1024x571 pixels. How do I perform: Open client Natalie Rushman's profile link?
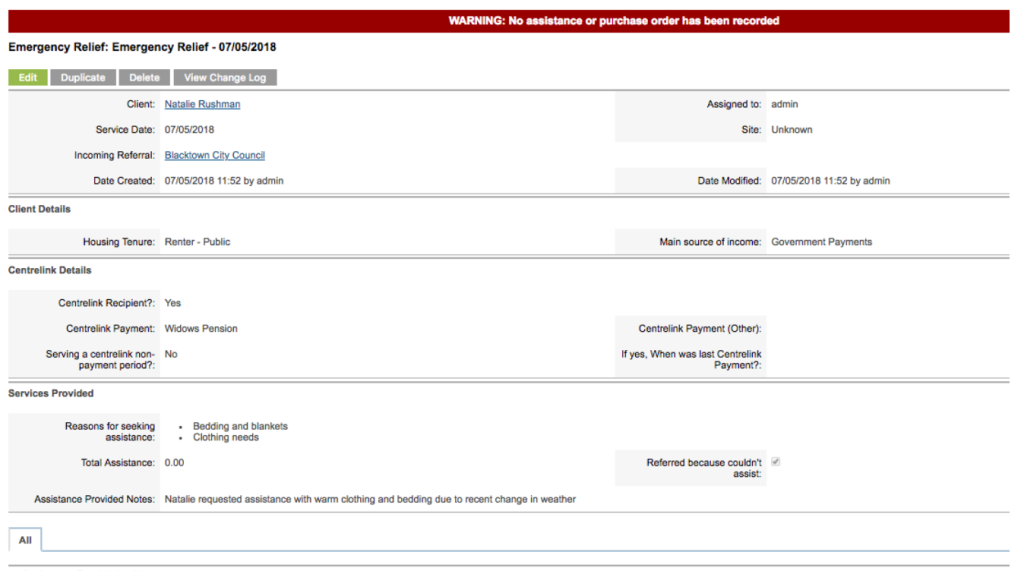tap(202, 104)
